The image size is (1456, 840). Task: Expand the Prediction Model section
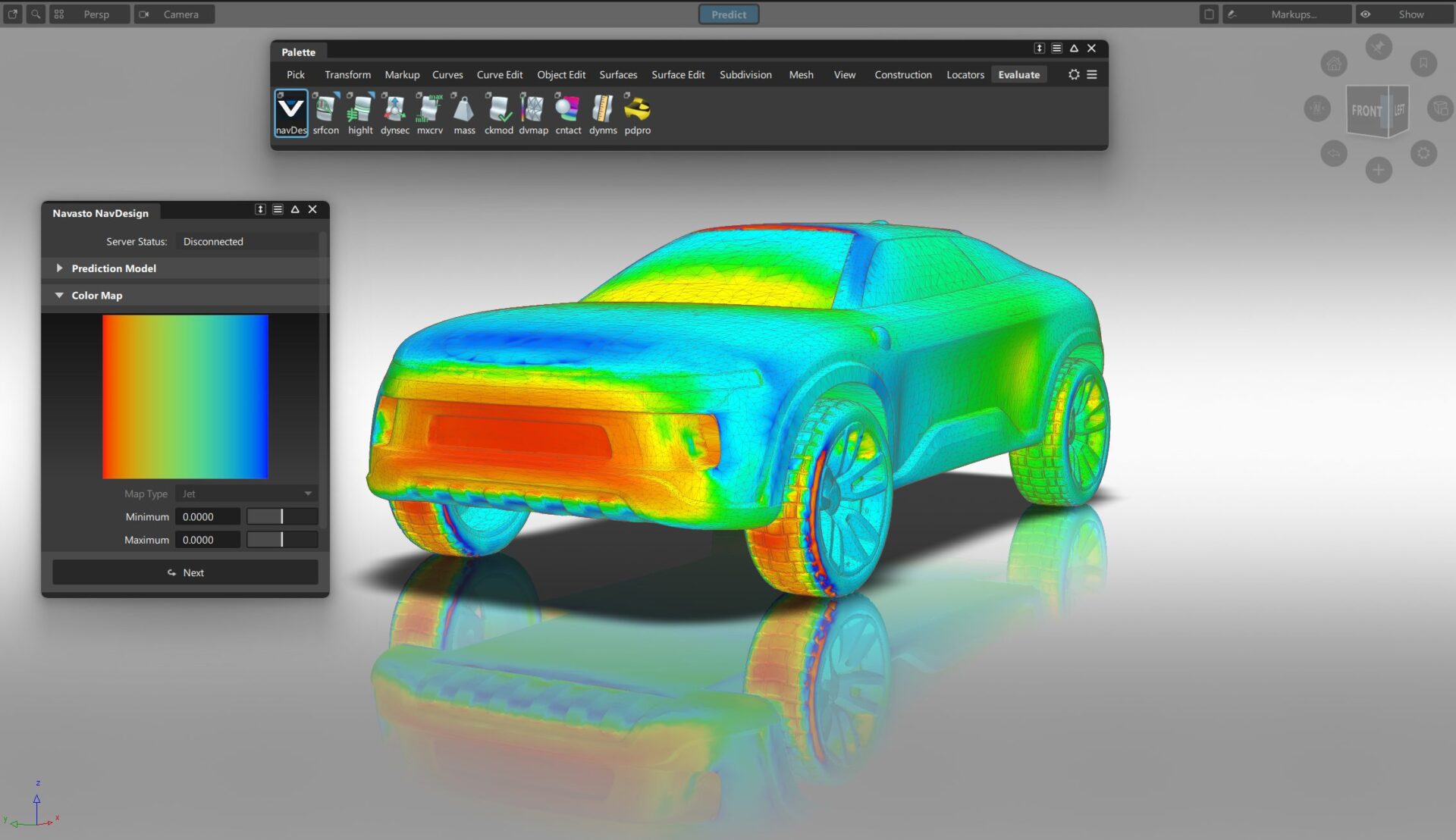pos(58,268)
